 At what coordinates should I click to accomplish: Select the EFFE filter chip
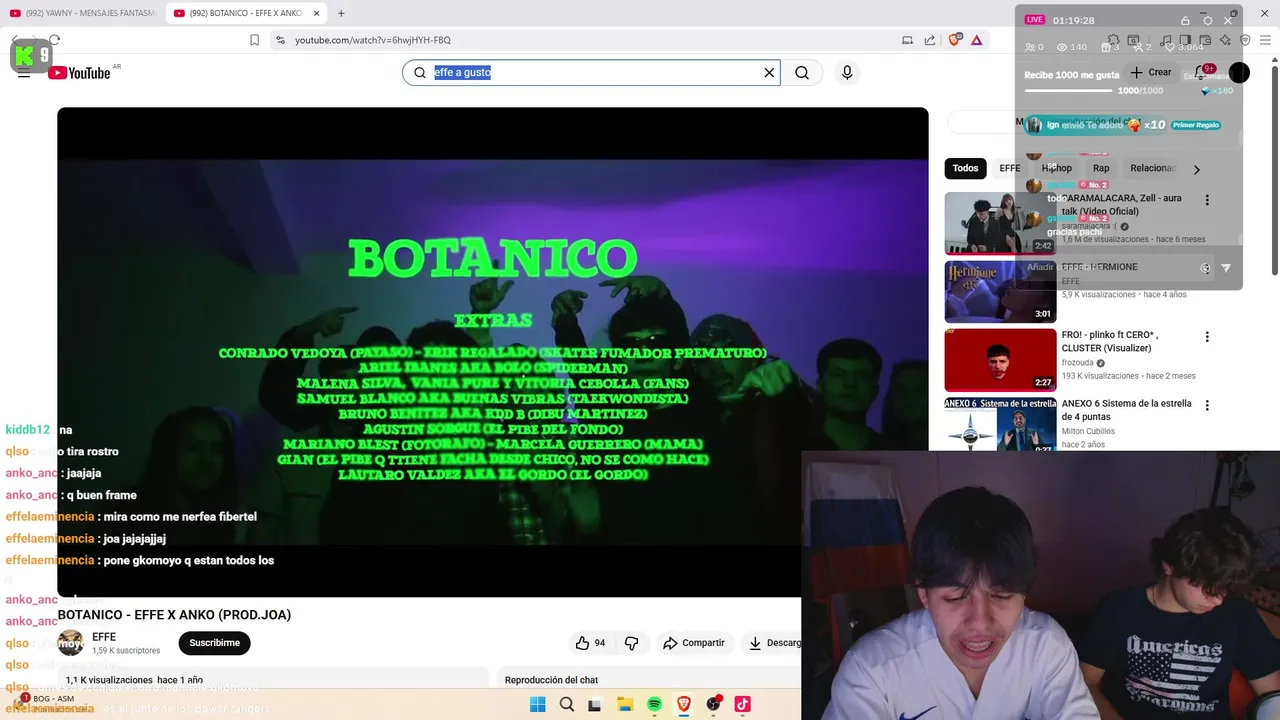tap(1010, 168)
